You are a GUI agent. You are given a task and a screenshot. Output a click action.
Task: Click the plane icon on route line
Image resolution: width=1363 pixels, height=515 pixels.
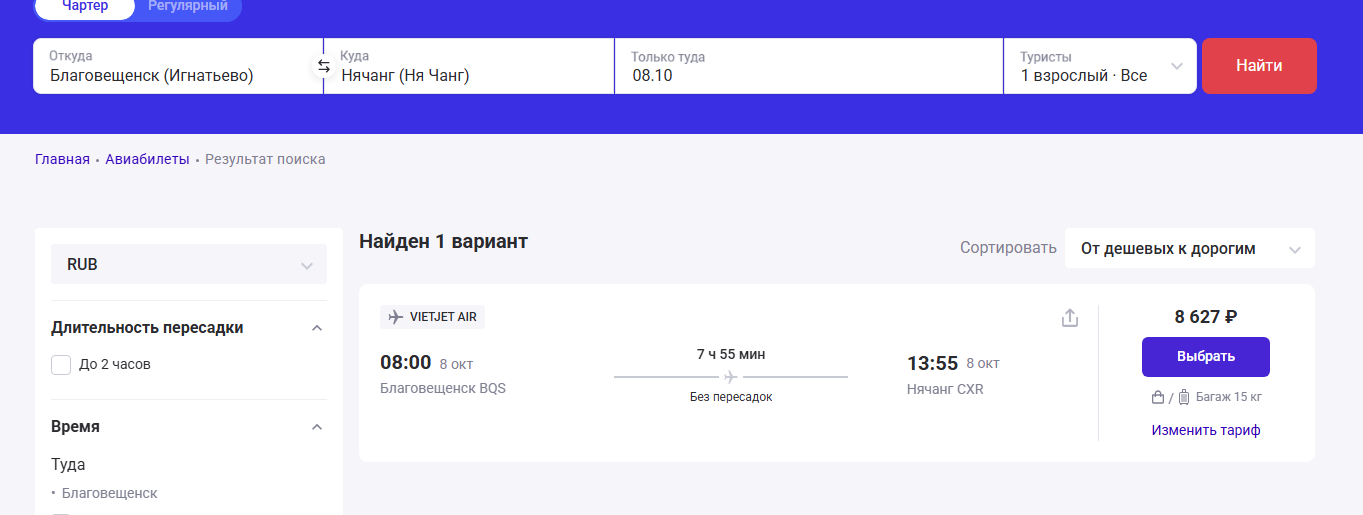730,377
